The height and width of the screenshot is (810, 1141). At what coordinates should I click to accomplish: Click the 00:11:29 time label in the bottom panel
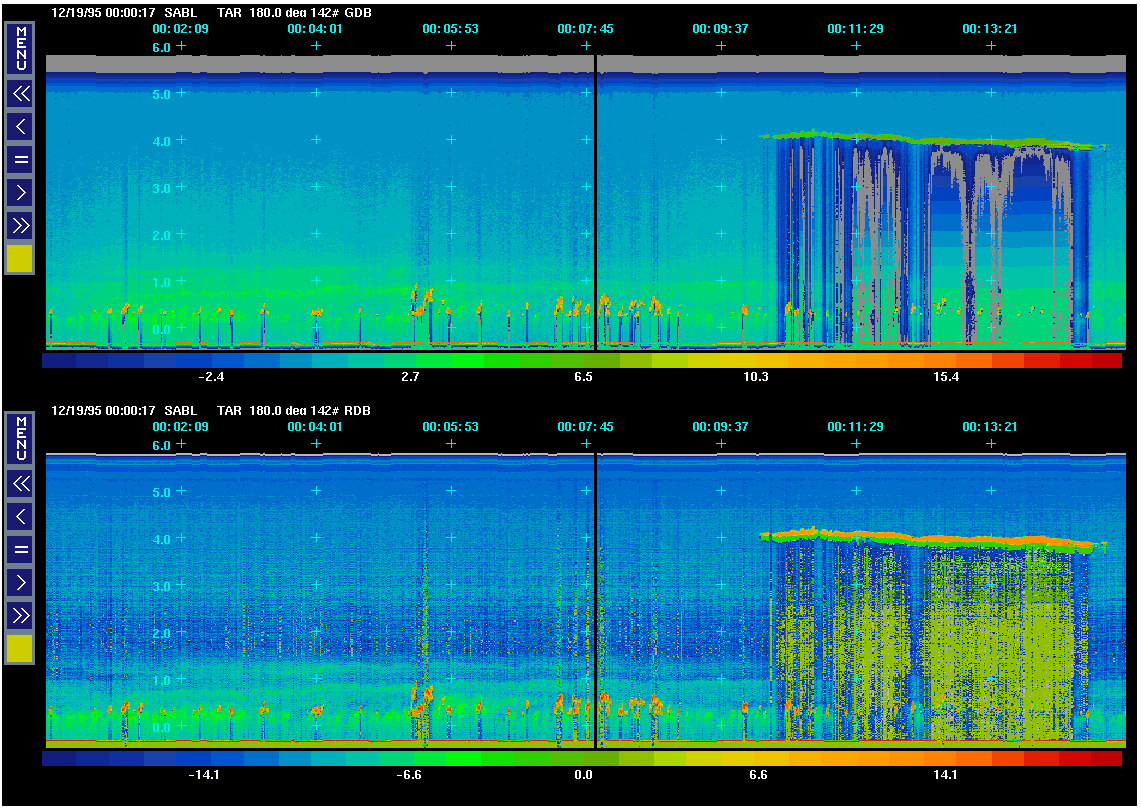click(855, 427)
